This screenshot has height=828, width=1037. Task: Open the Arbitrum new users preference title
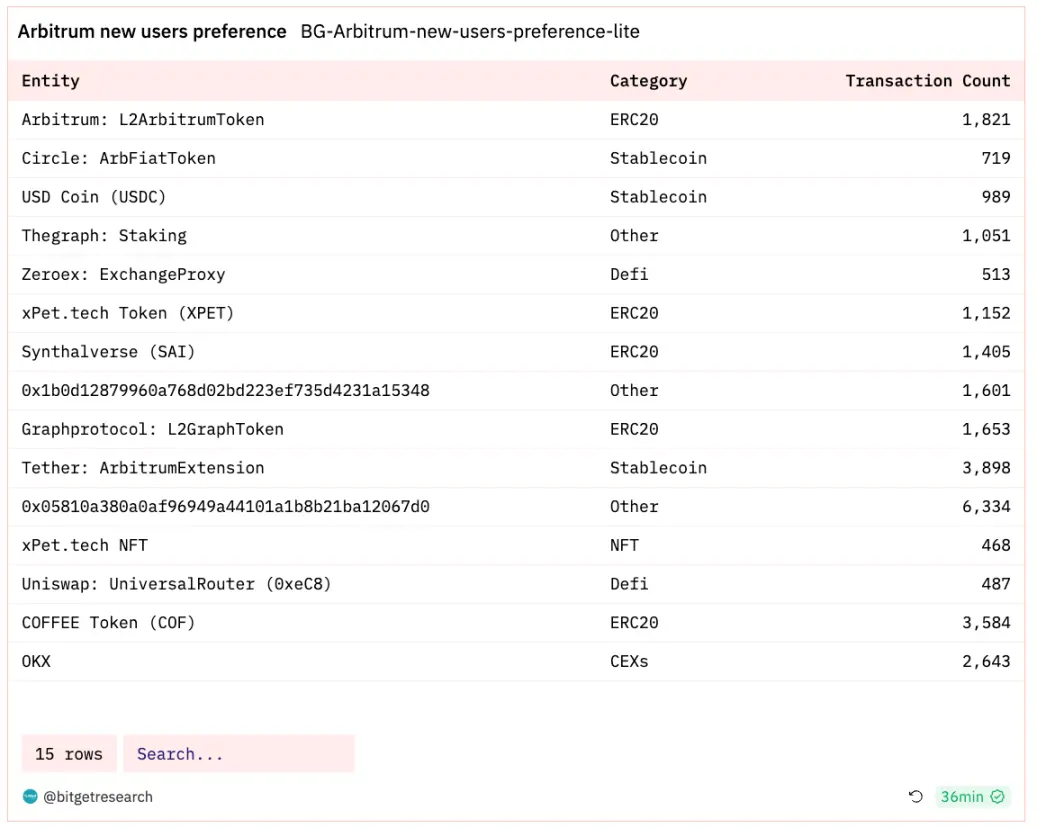(x=152, y=32)
